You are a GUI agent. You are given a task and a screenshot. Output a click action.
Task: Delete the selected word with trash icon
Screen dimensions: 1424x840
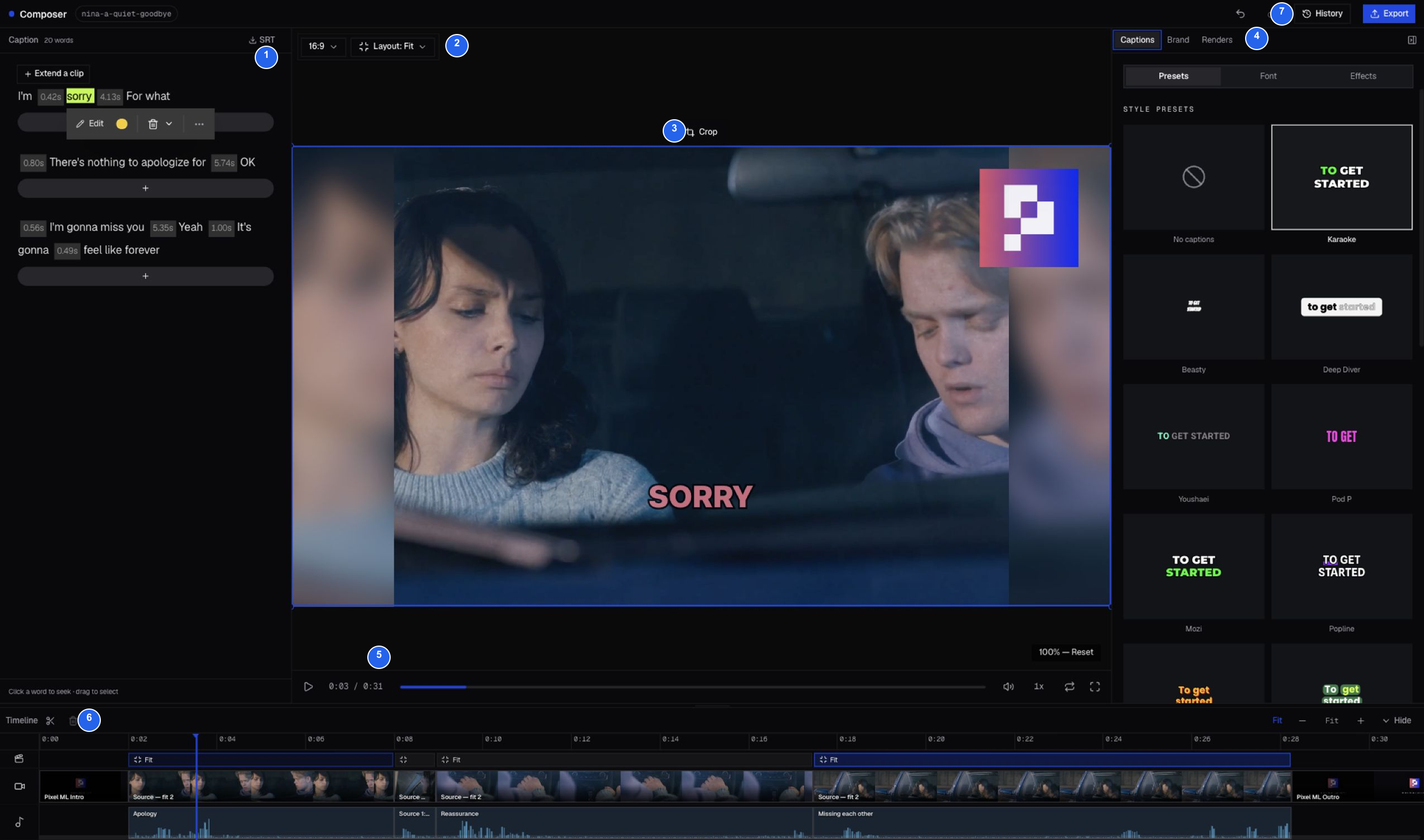click(x=153, y=124)
